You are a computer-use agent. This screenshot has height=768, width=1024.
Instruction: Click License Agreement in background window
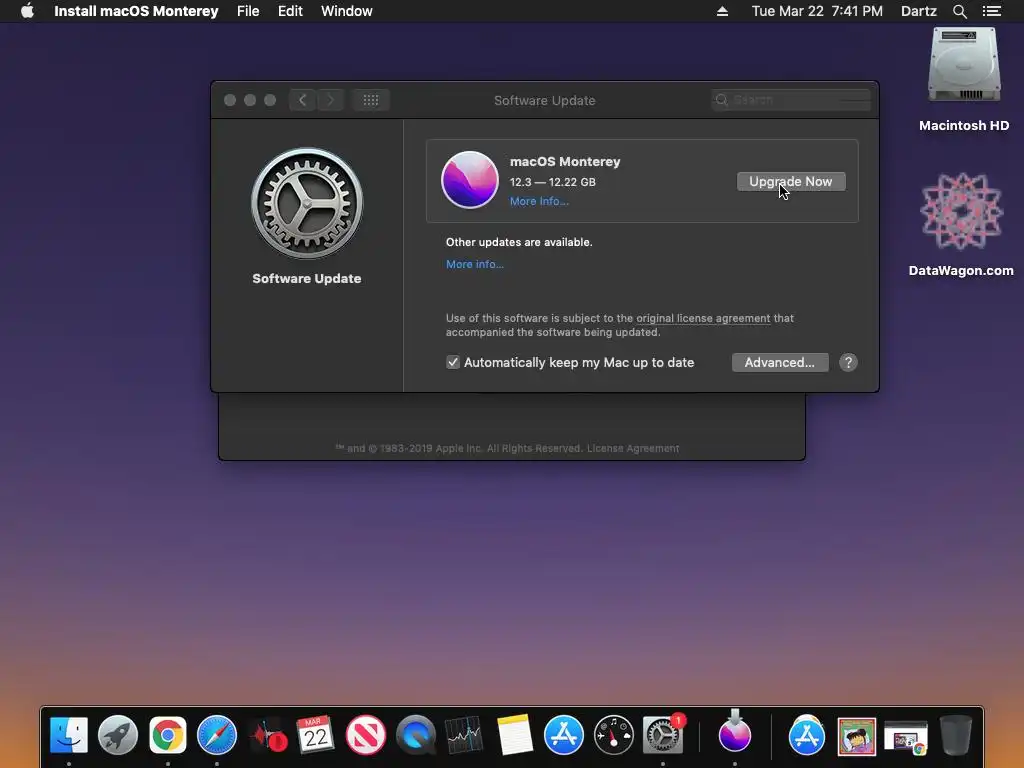pyautogui.click(x=633, y=449)
